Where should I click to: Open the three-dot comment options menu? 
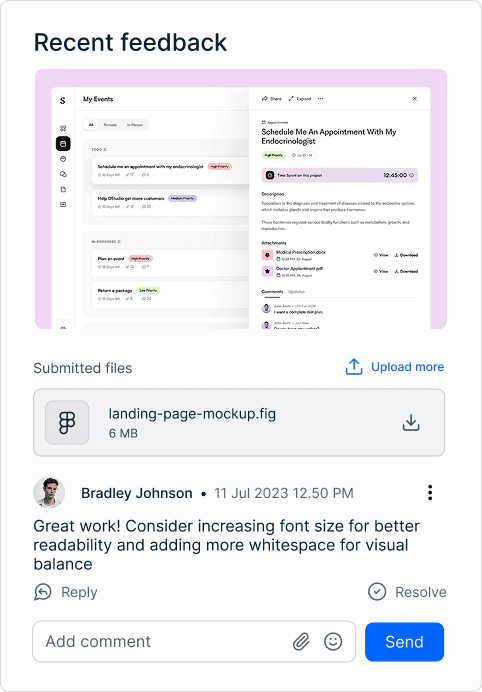pyautogui.click(x=430, y=493)
